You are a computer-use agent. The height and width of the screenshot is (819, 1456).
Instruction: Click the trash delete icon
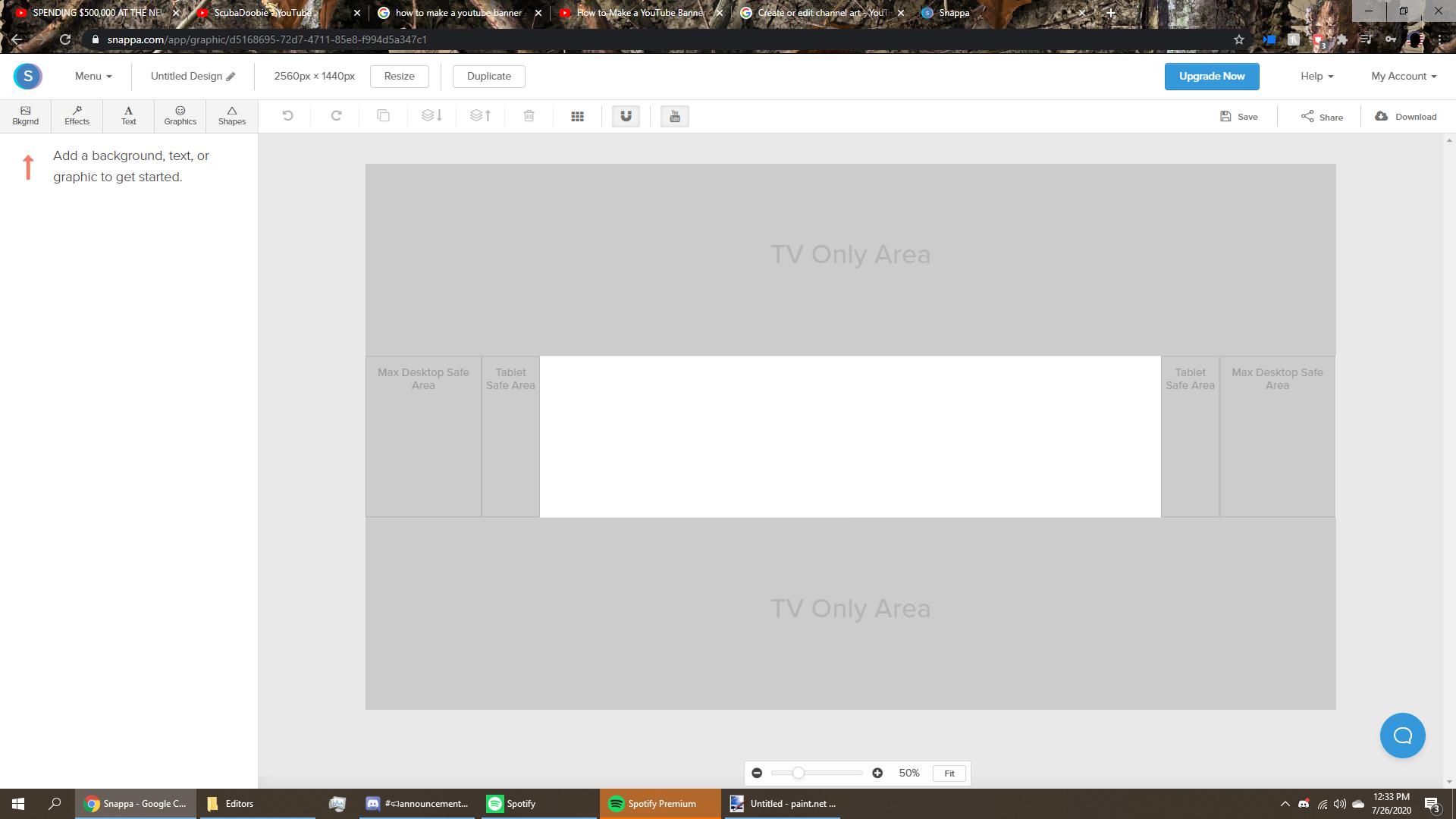click(x=529, y=116)
